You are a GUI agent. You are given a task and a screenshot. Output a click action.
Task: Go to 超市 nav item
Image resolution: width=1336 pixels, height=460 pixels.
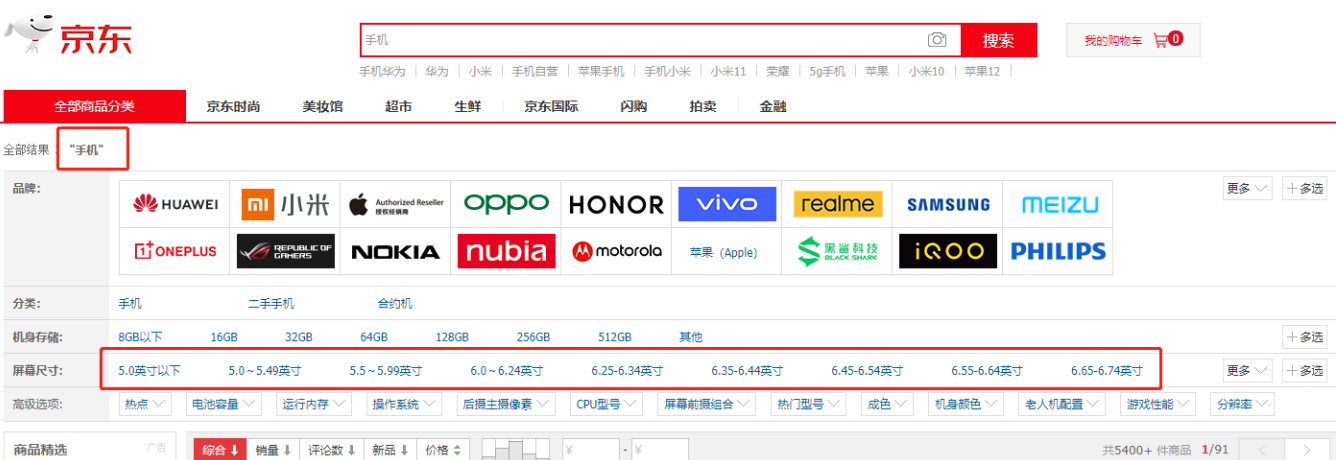398,106
